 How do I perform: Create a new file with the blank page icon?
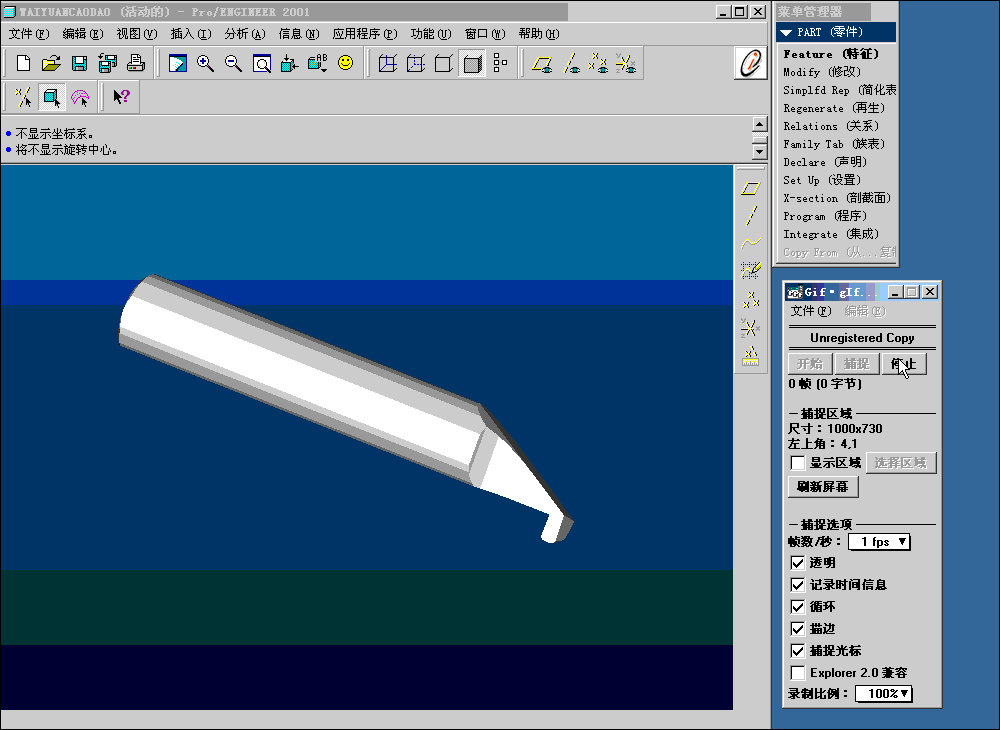[x=23, y=63]
